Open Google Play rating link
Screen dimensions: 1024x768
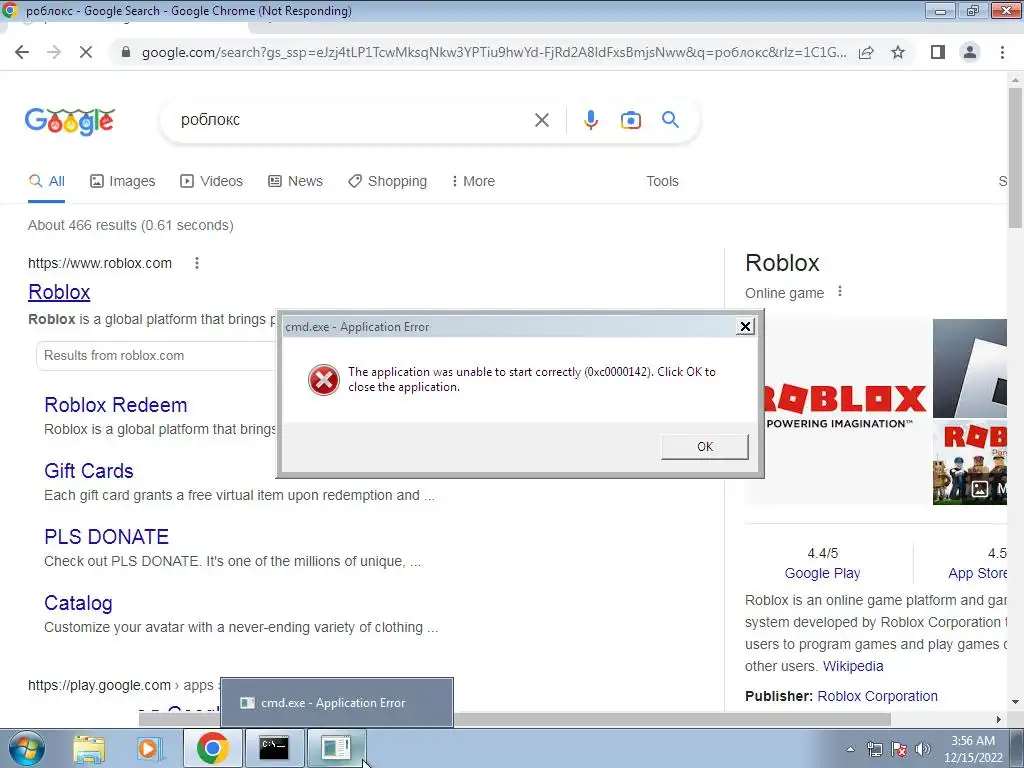(x=822, y=573)
